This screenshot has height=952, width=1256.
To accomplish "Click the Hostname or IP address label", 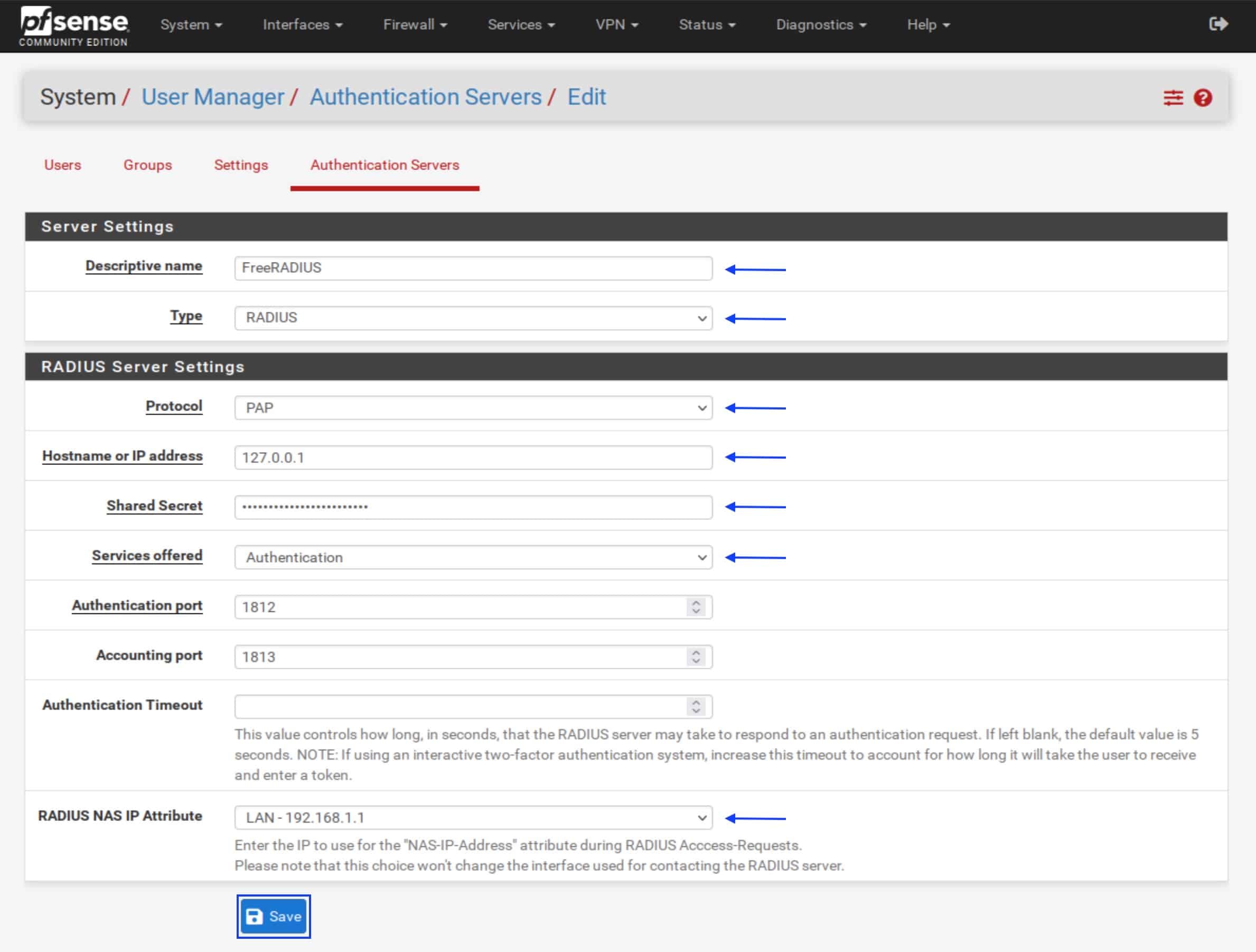I will pos(122,455).
